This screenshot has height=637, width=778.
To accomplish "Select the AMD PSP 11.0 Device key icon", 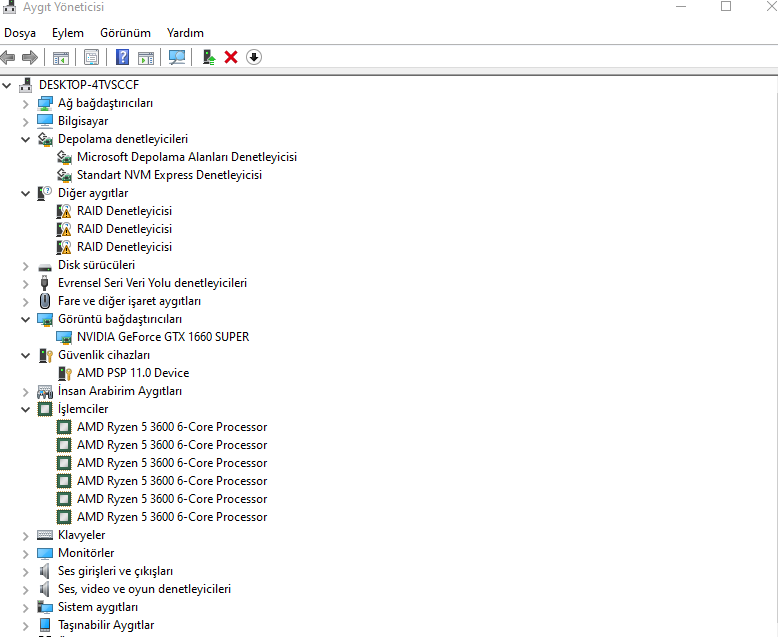I will 65,373.
